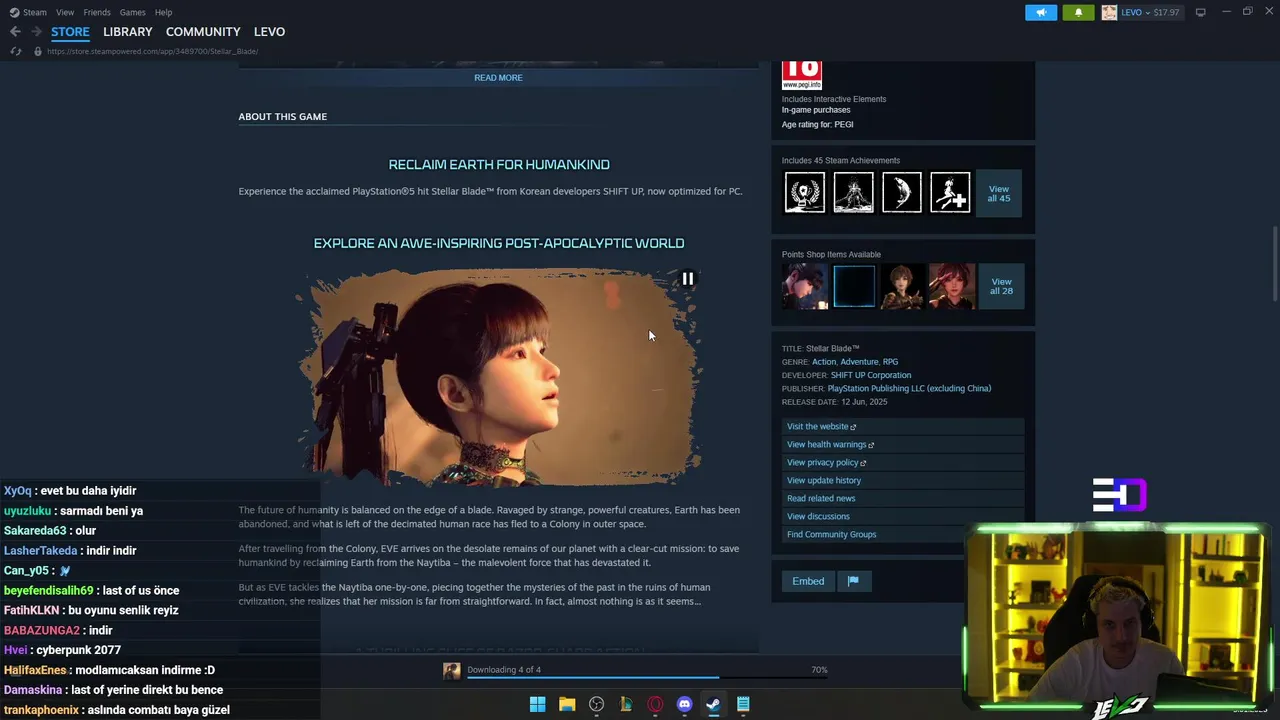Switch to the LIBRARY tab

coord(128,32)
